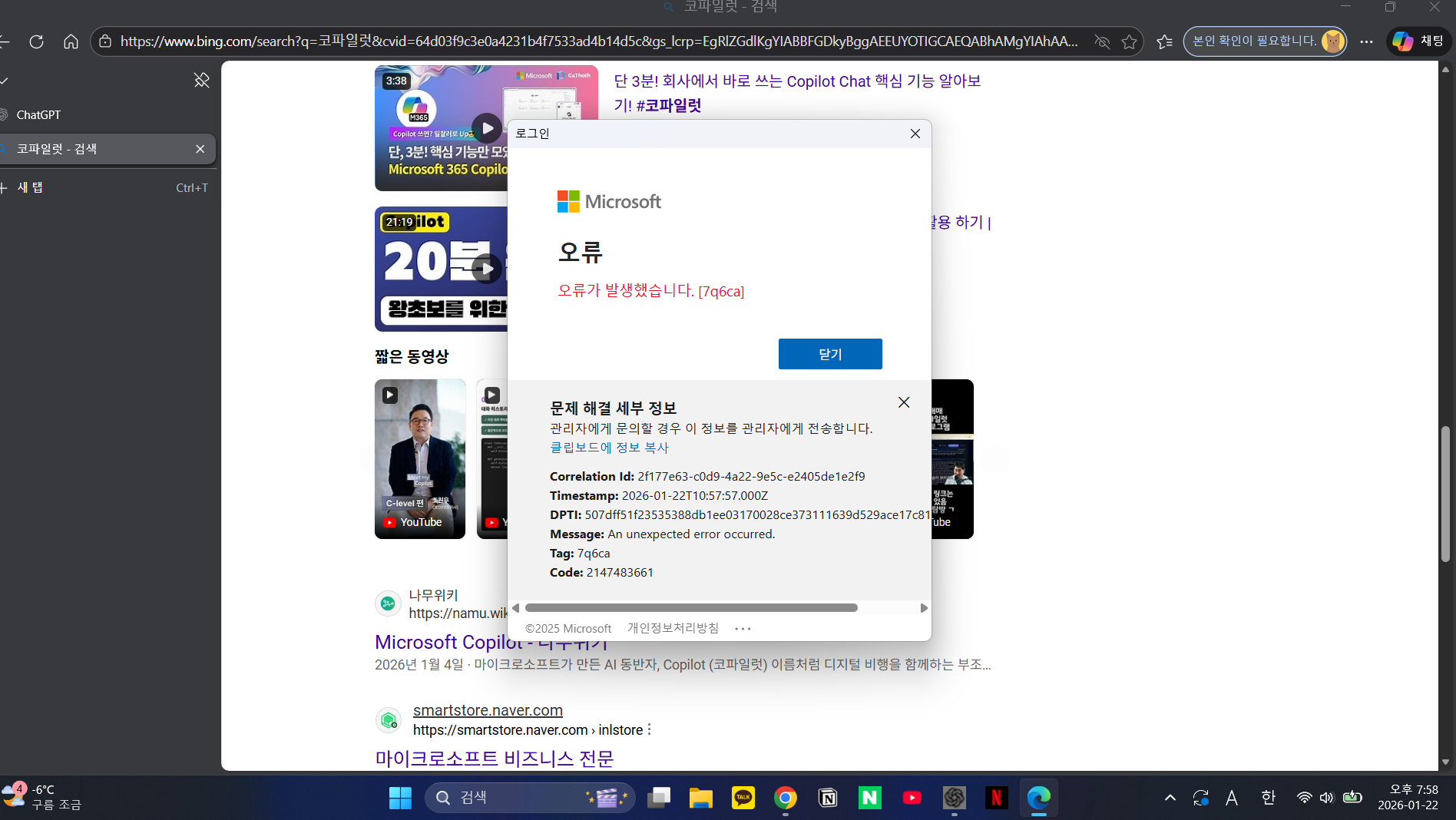Image resolution: width=1456 pixels, height=820 pixels.
Task: Go to browser home page icon
Action: point(71,41)
